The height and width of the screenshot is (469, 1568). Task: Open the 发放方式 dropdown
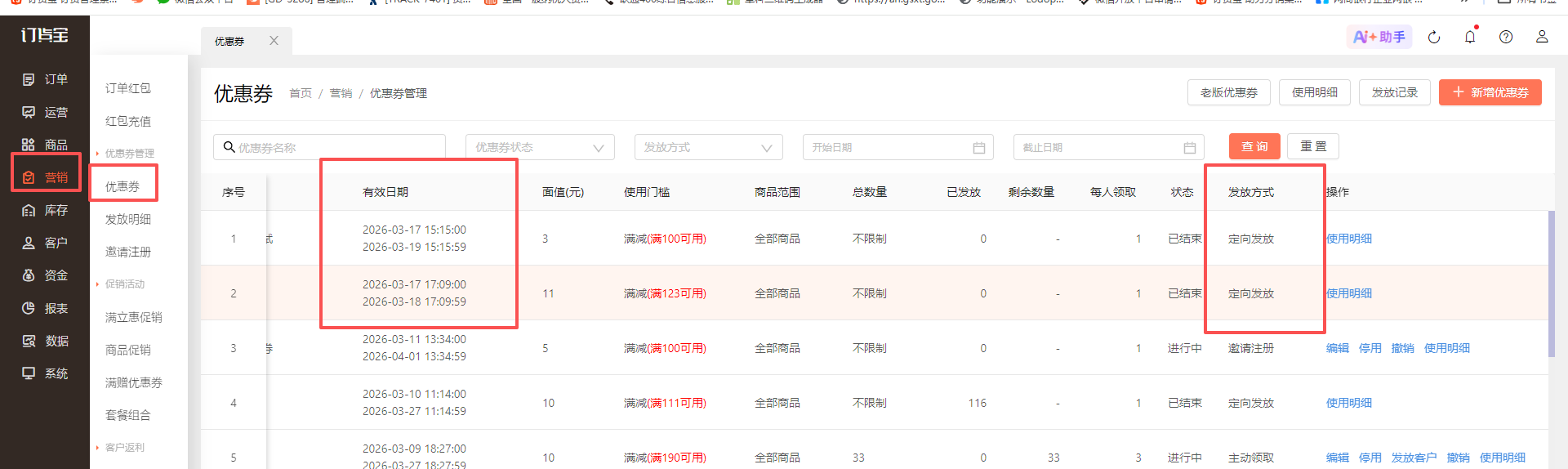[x=709, y=147]
